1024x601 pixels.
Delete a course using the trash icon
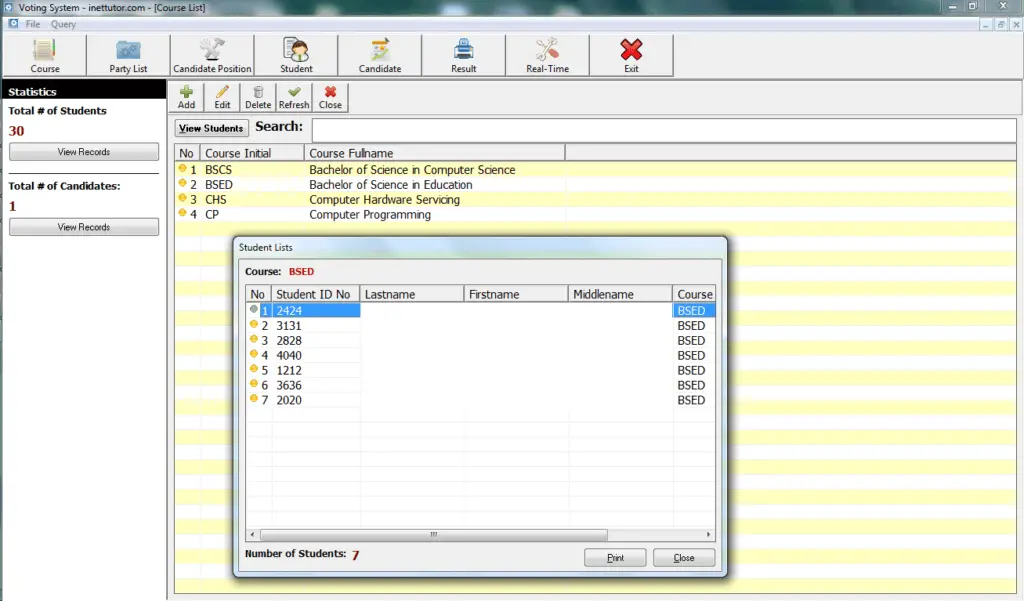pyautogui.click(x=257, y=96)
